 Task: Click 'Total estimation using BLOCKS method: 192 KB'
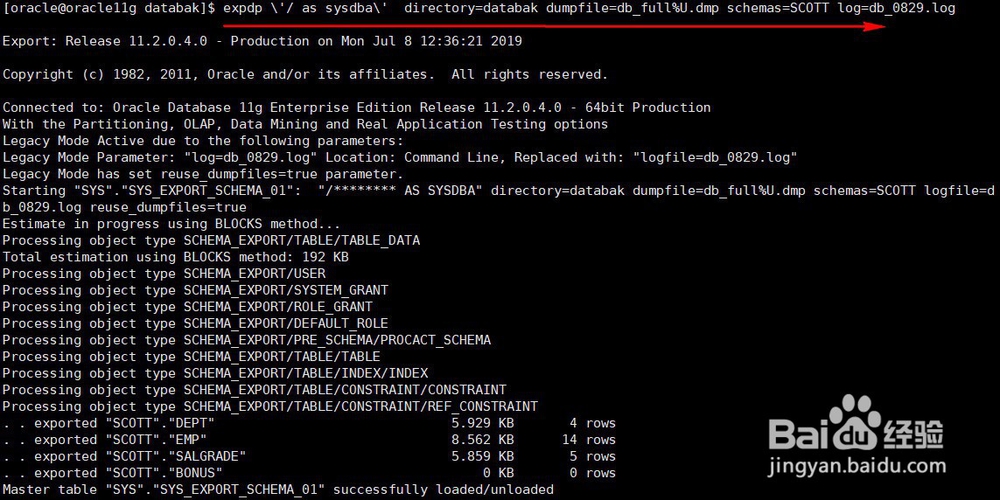(175, 257)
